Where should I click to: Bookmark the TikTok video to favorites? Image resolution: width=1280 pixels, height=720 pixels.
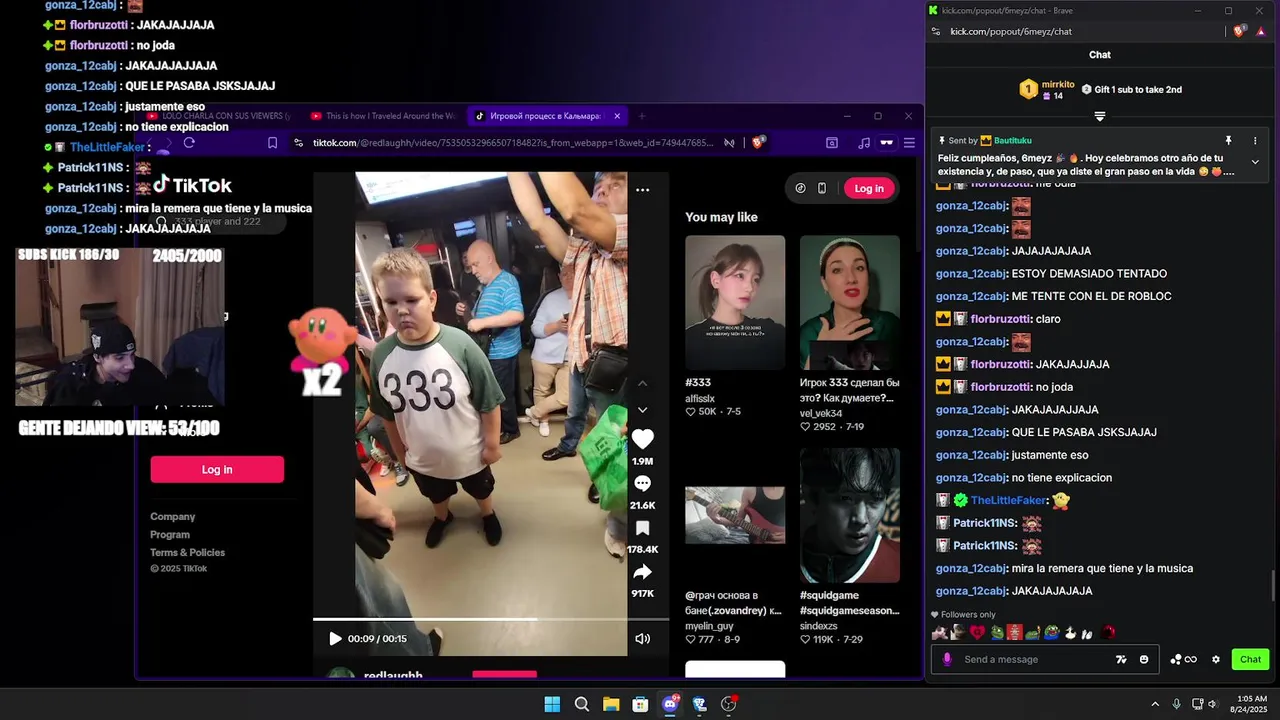[x=642, y=528]
